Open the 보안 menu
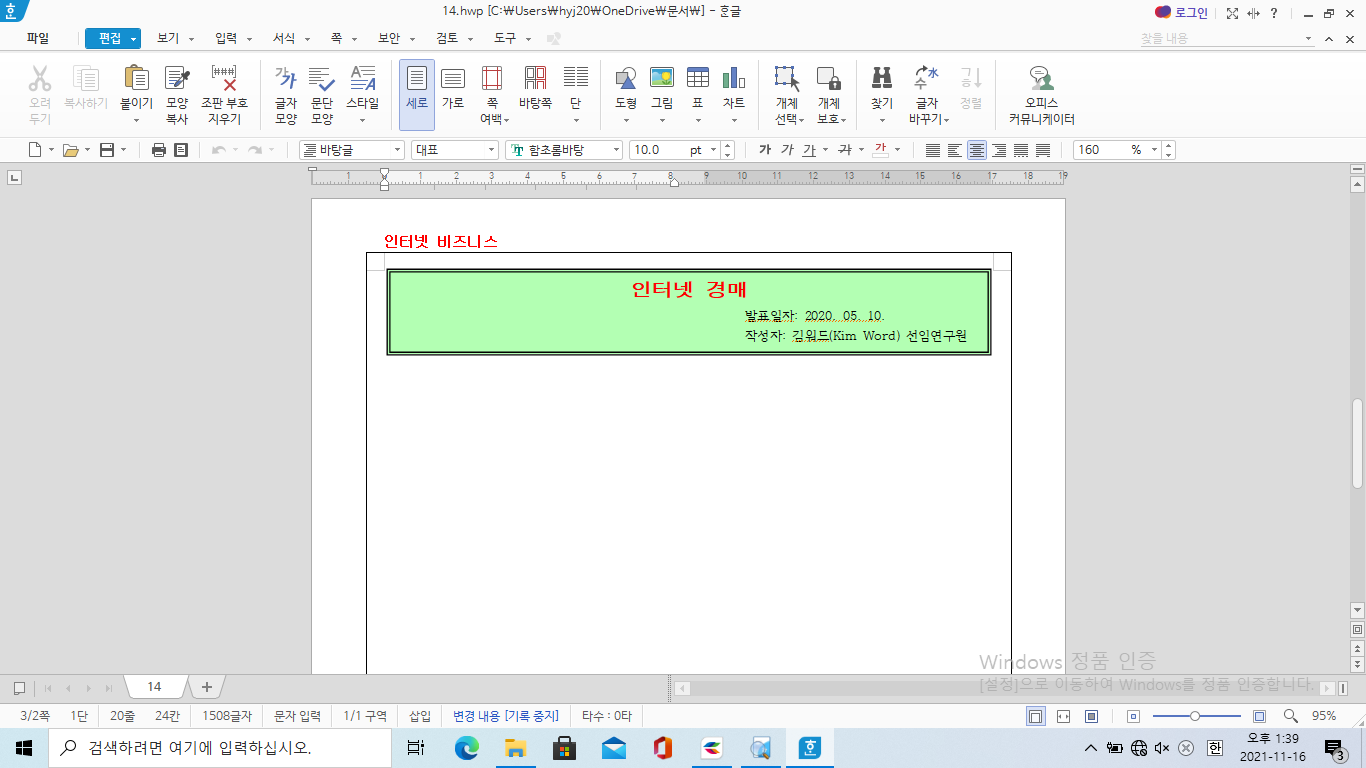The width and height of the screenshot is (1366, 768). [x=388, y=38]
